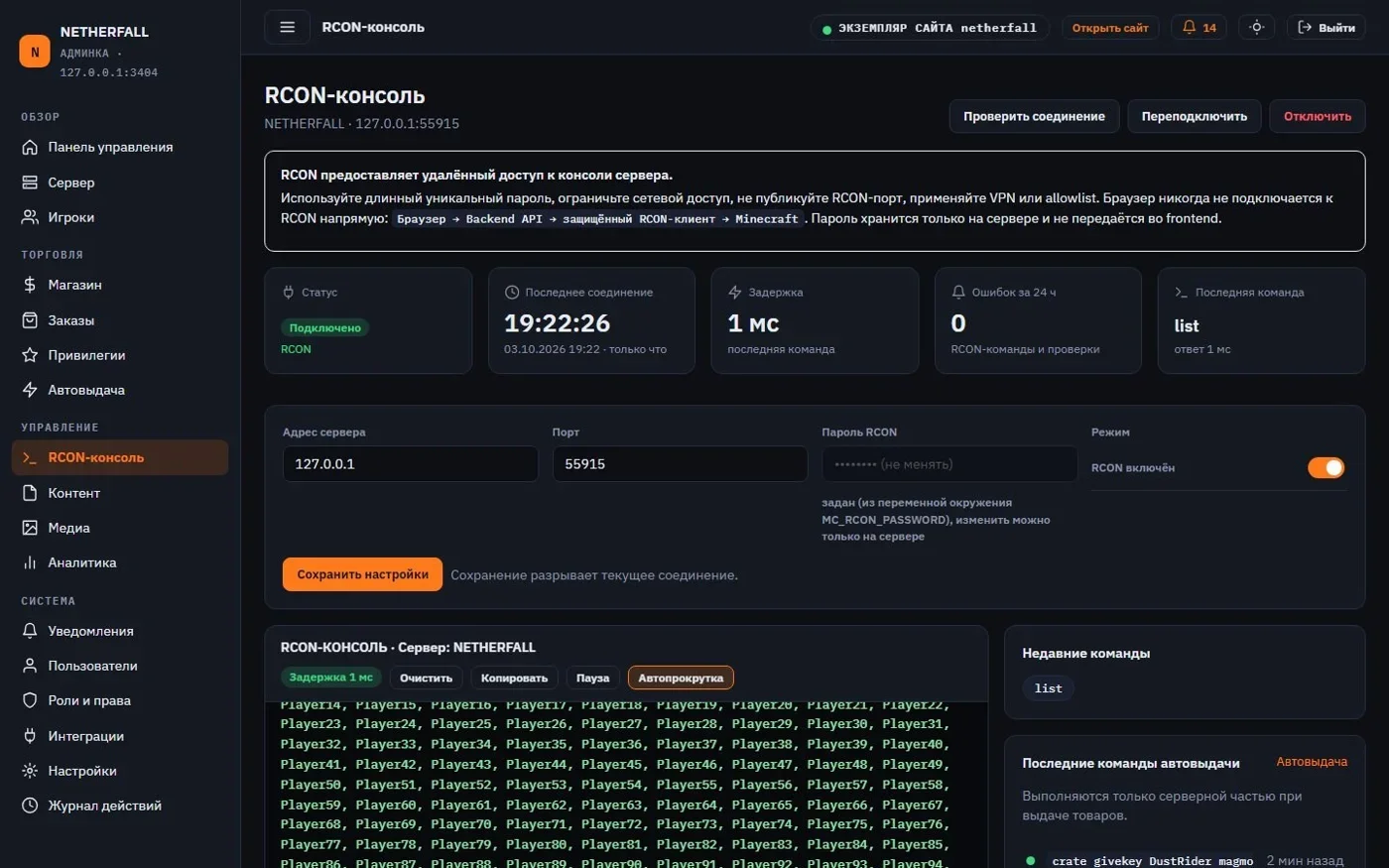The width and height of the screenshot is (1389, 868).
Task: Click the Задержка 1 мс console badge
Action: (x=330, y=678)
